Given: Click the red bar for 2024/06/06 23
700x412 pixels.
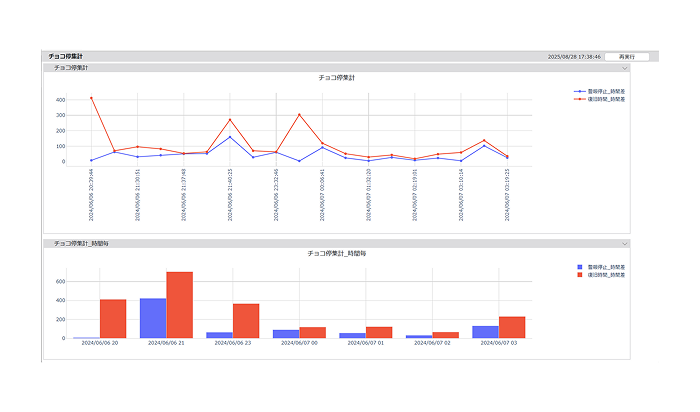Looking at the screenshot, I should point(246,321).
